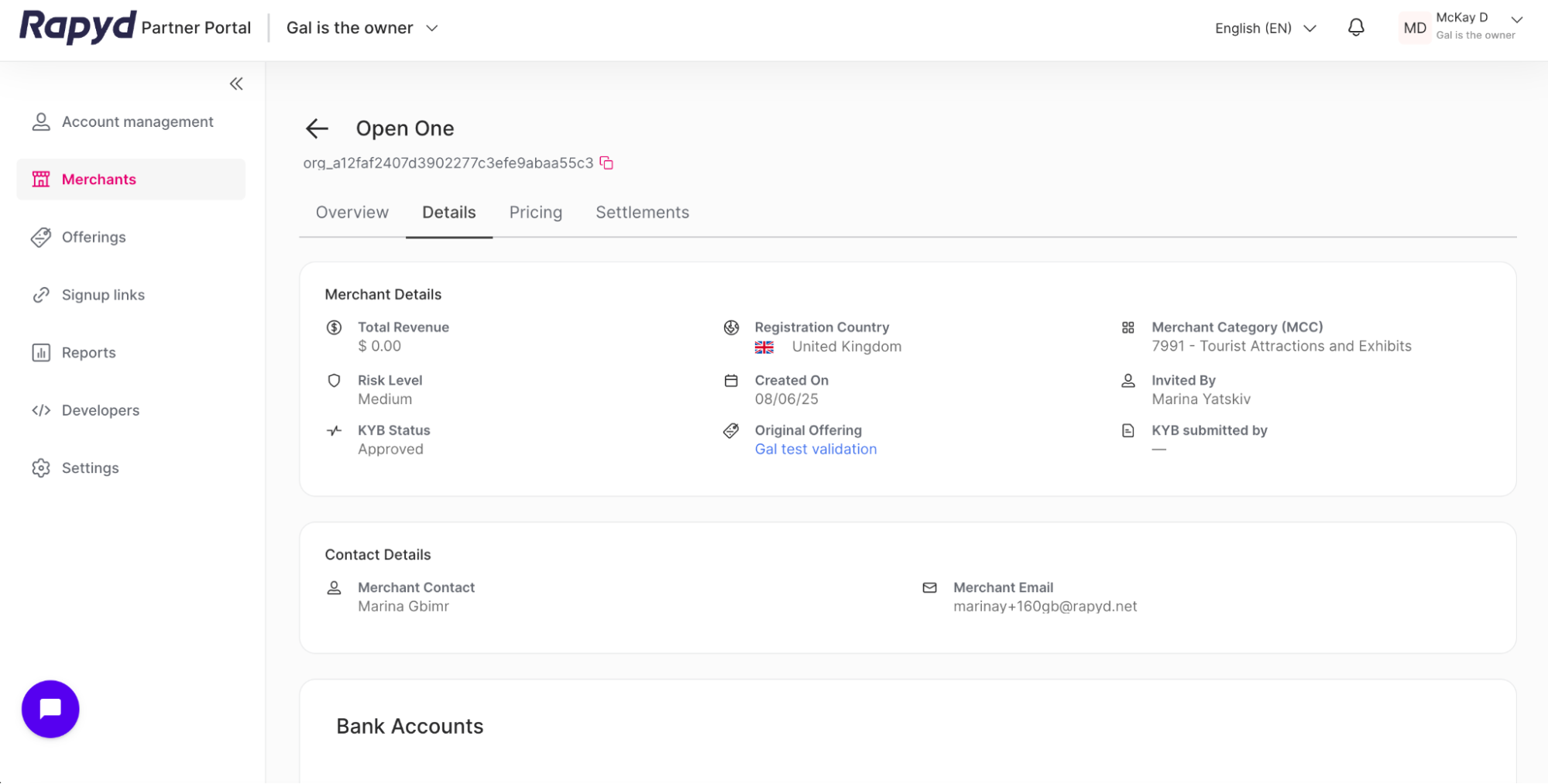Collapse the left navigation sidebar
The height and width of the screenshot is (784, 1548).
coord(235,83)
